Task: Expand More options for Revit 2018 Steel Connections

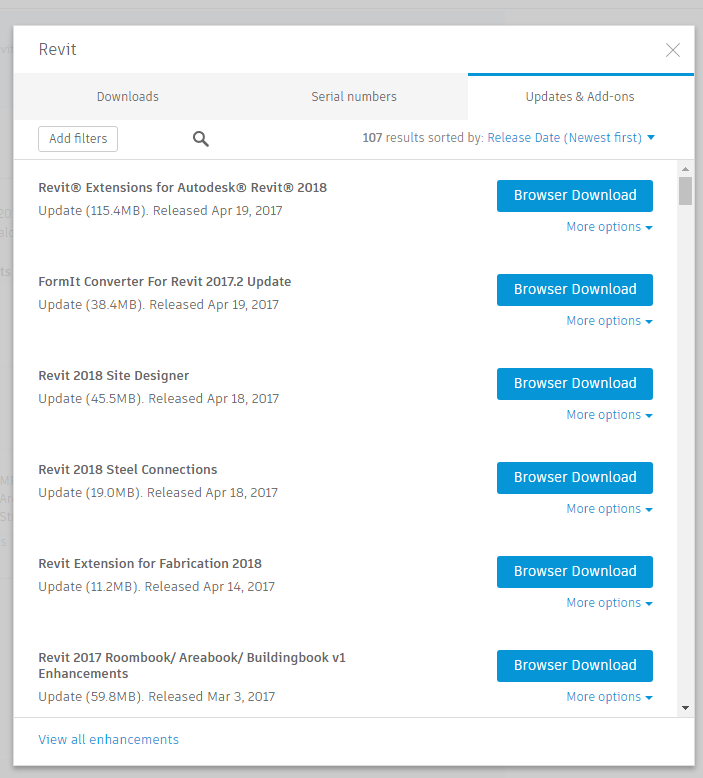Action: (x=609, y=509)
